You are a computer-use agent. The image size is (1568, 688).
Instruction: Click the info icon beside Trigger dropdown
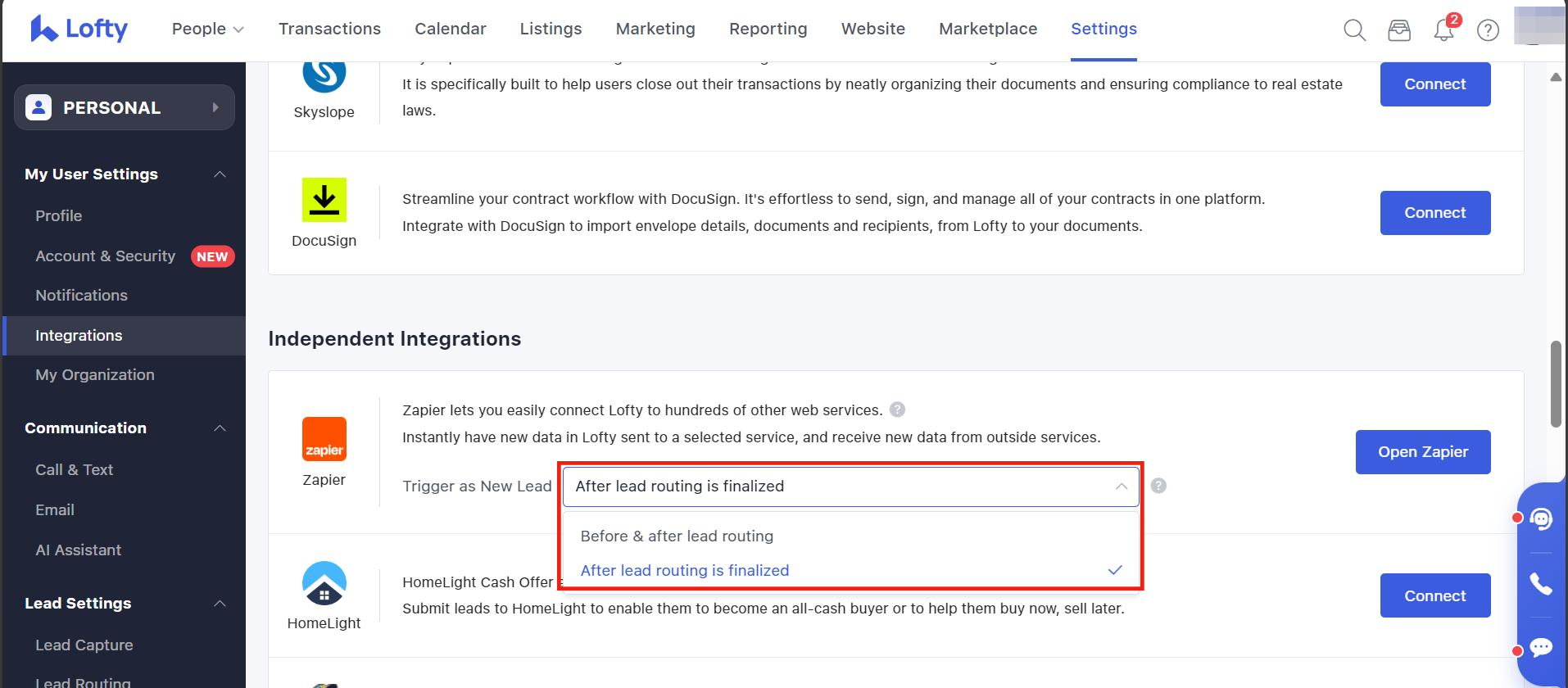click(1158, 486)
